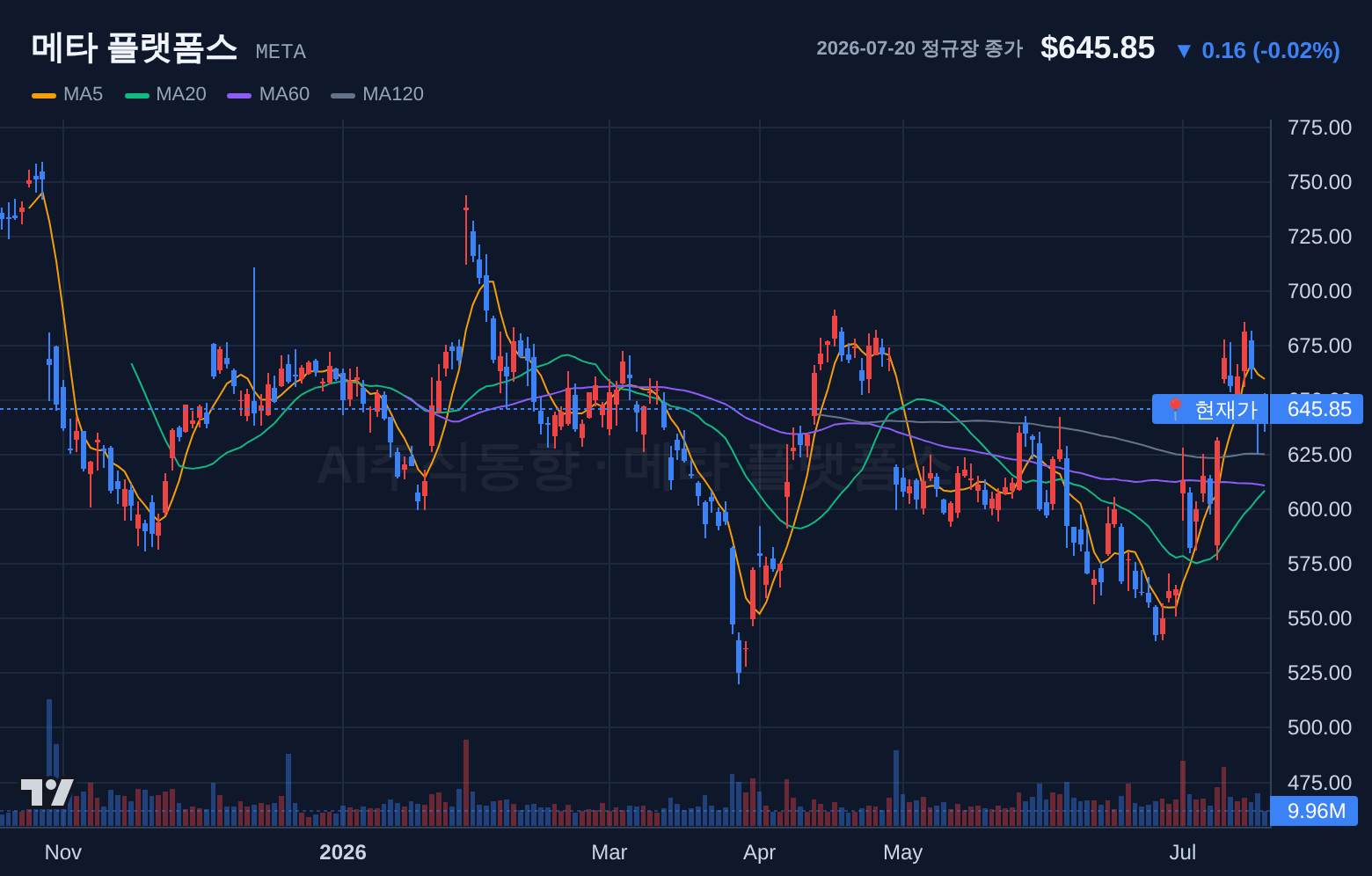Click the MA120 gray legend swatch
Viewport: 1372px width, 876px height.
click(343, 95)
